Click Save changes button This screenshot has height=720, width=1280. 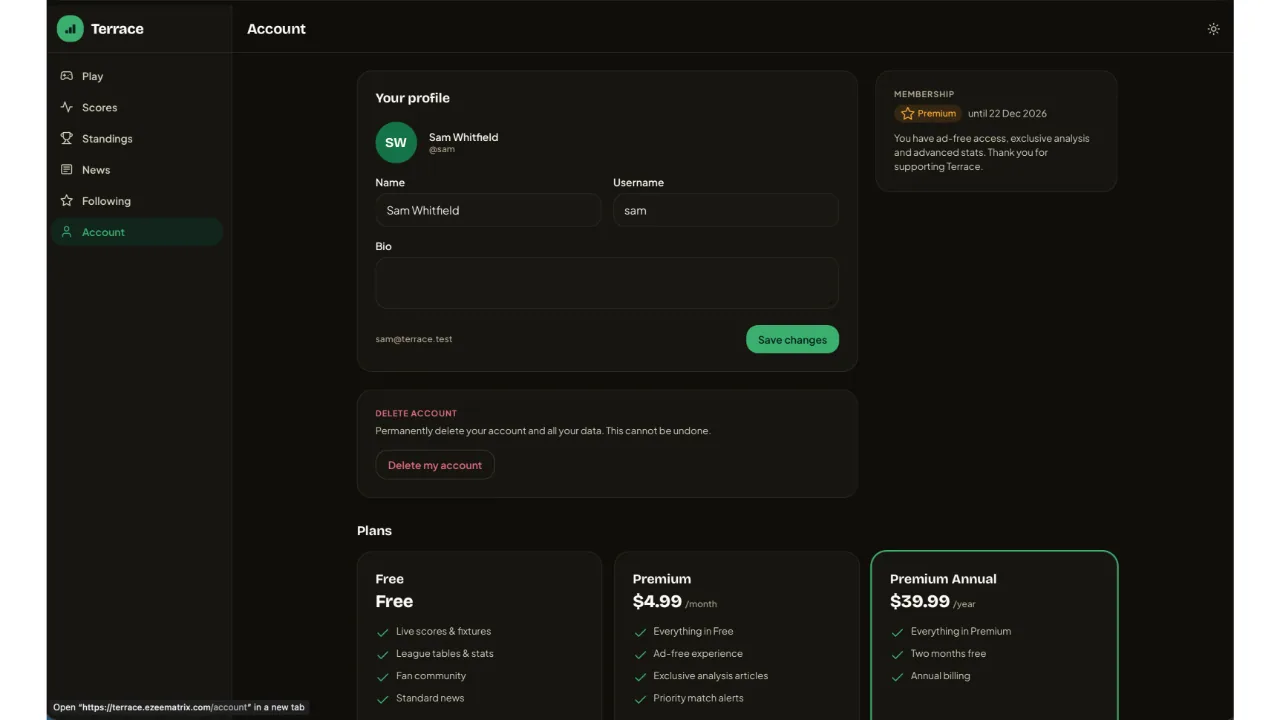coord(792,340)
